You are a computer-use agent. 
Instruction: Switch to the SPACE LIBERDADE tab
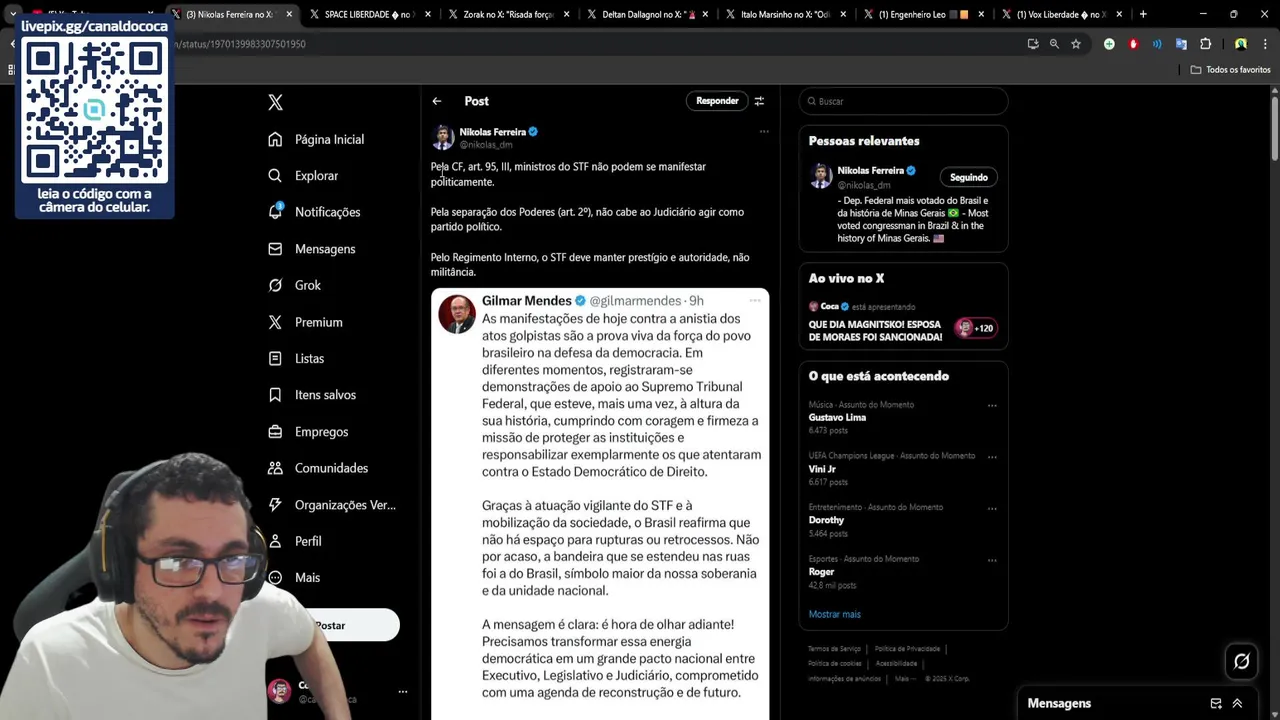370,14
